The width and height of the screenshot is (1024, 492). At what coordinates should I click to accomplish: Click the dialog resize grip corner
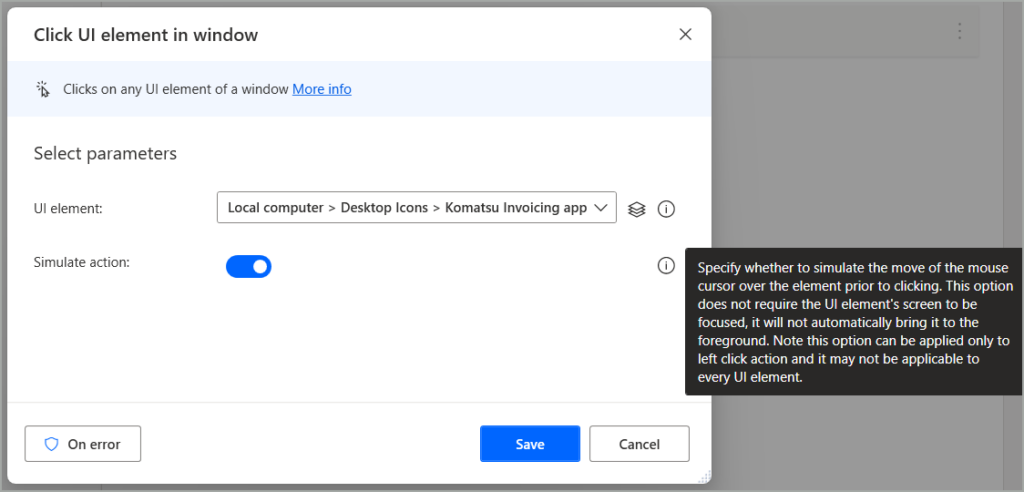[x=705, y=477]
